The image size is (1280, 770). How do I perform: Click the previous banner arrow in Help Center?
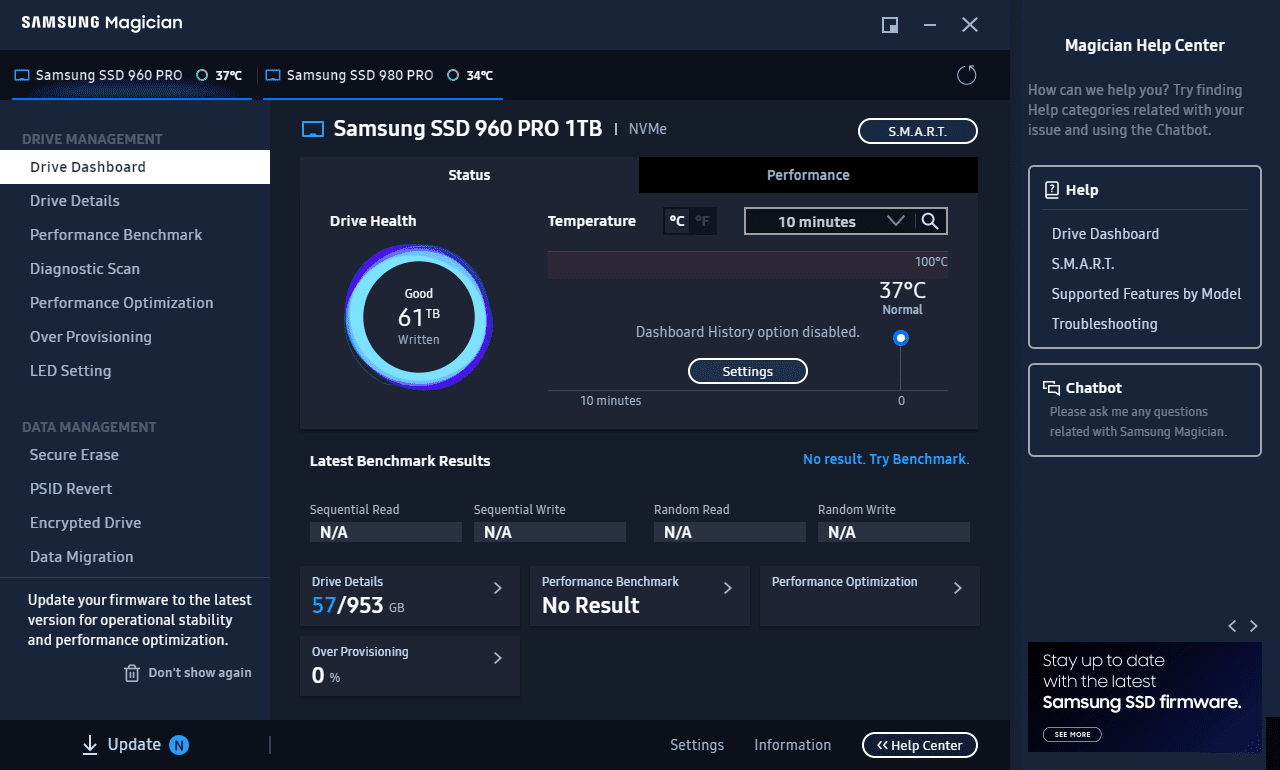coord(1232,626)
